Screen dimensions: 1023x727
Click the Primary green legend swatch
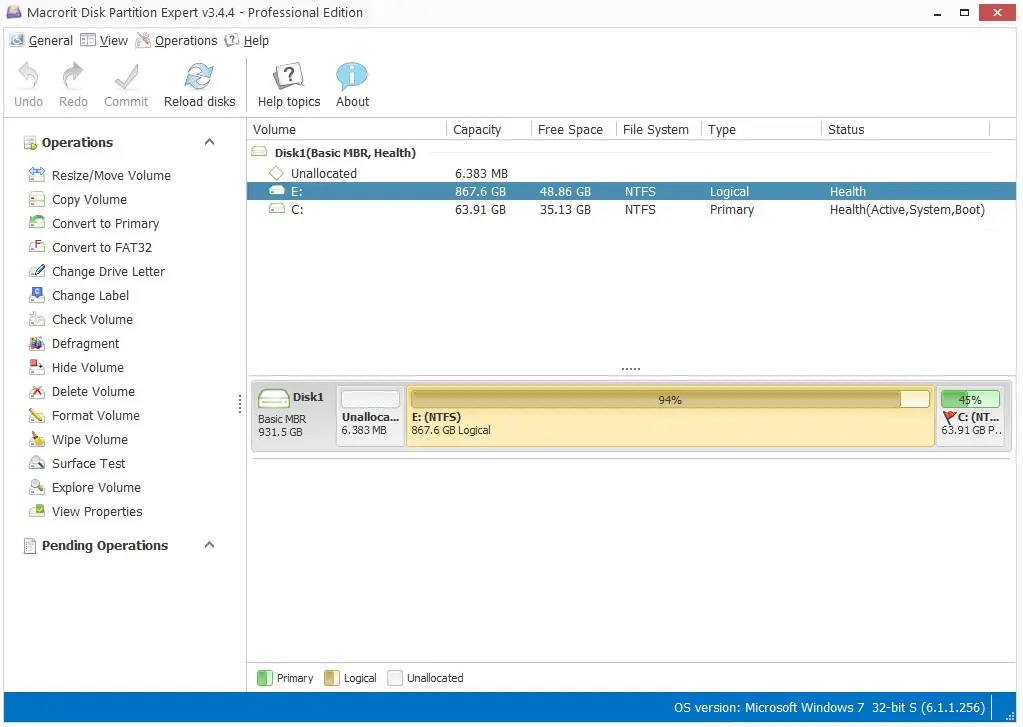click(265, 677)
